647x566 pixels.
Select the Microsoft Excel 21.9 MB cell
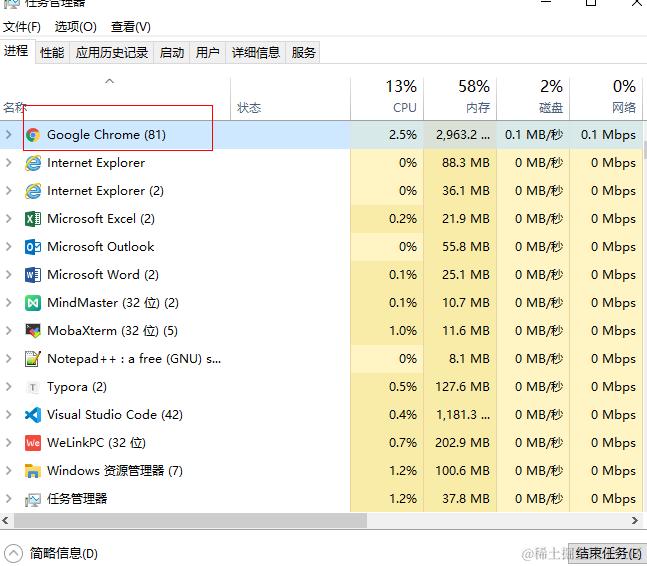click(x=460, y=219)
